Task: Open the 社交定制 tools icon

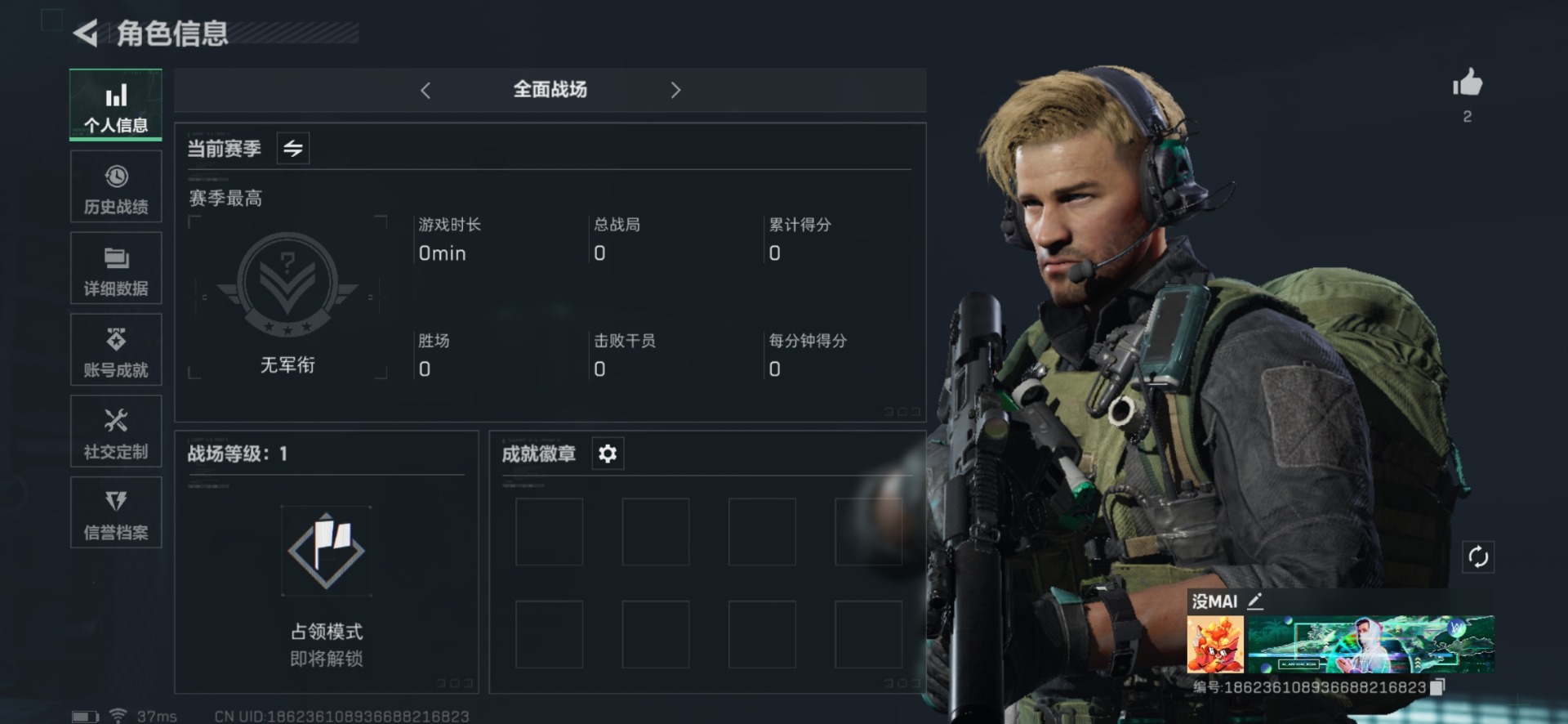Action: [116, 420]
